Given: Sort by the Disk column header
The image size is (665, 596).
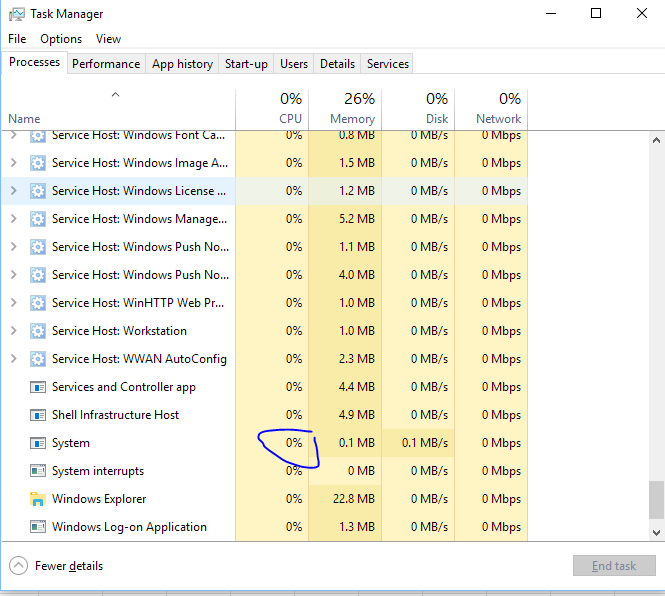Looking at the screenshot, I should pyautogui.click(x=418, y=109).
